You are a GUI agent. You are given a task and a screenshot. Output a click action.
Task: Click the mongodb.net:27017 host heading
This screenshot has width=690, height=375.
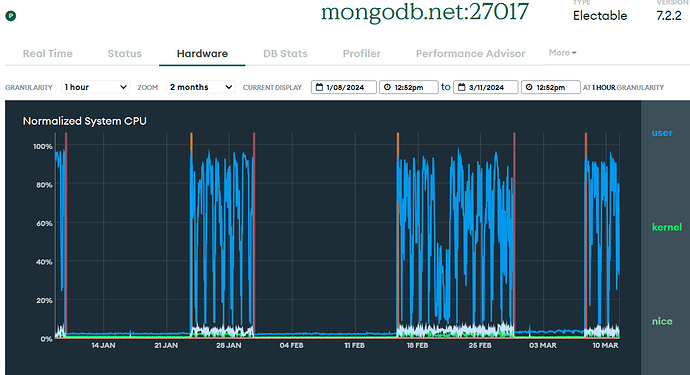[425, 12]
